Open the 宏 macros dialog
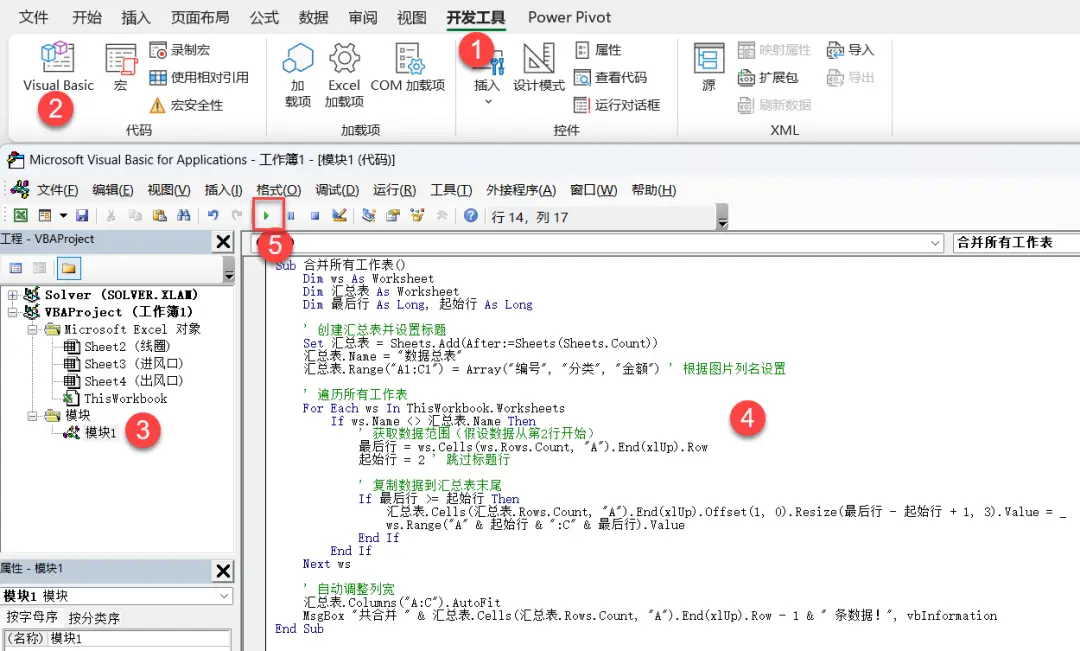This screenshot has width=1080, height=651. tap(121, 67)
